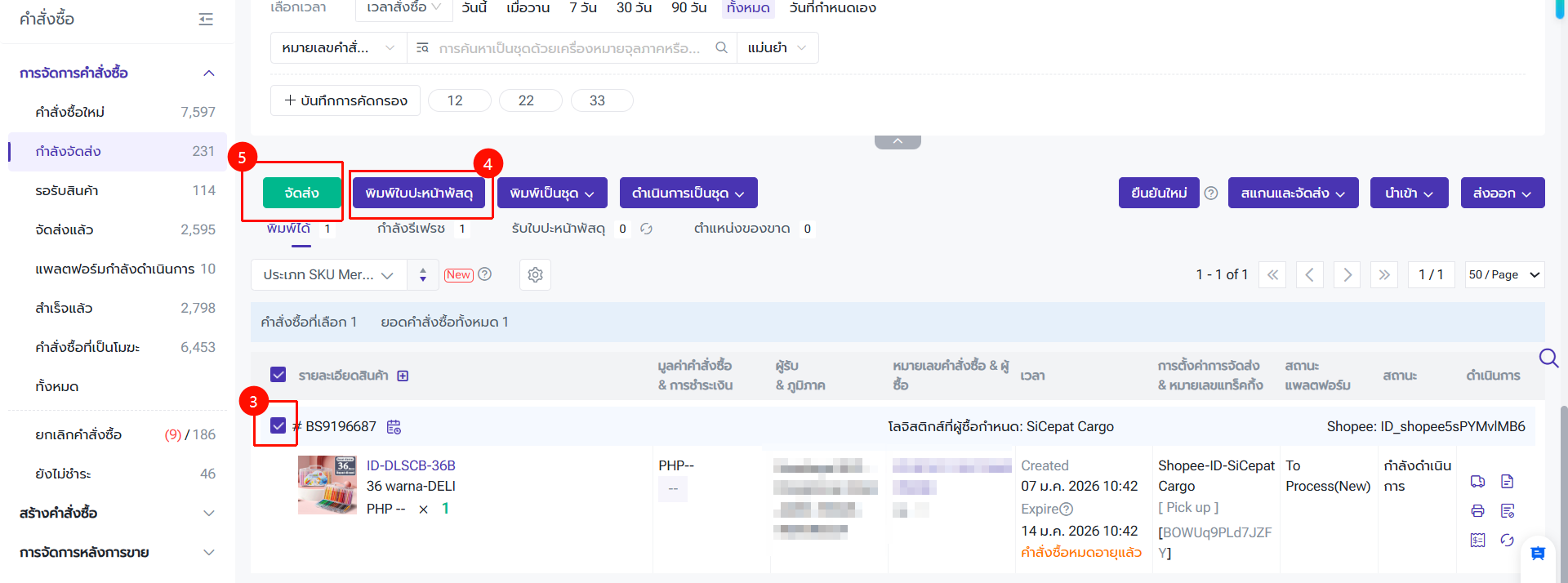
Task: Click the magnifier search icon at table right
Action: (x=1548, y=358)
